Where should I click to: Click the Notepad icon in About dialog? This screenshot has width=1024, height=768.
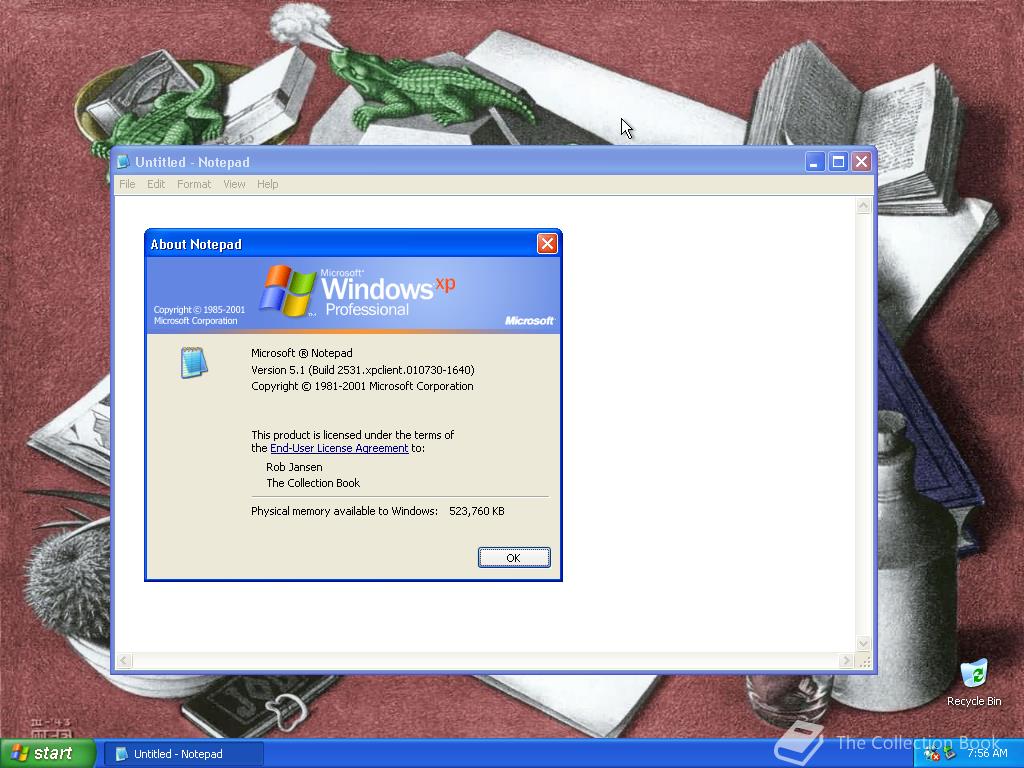[x=194, y=362]
